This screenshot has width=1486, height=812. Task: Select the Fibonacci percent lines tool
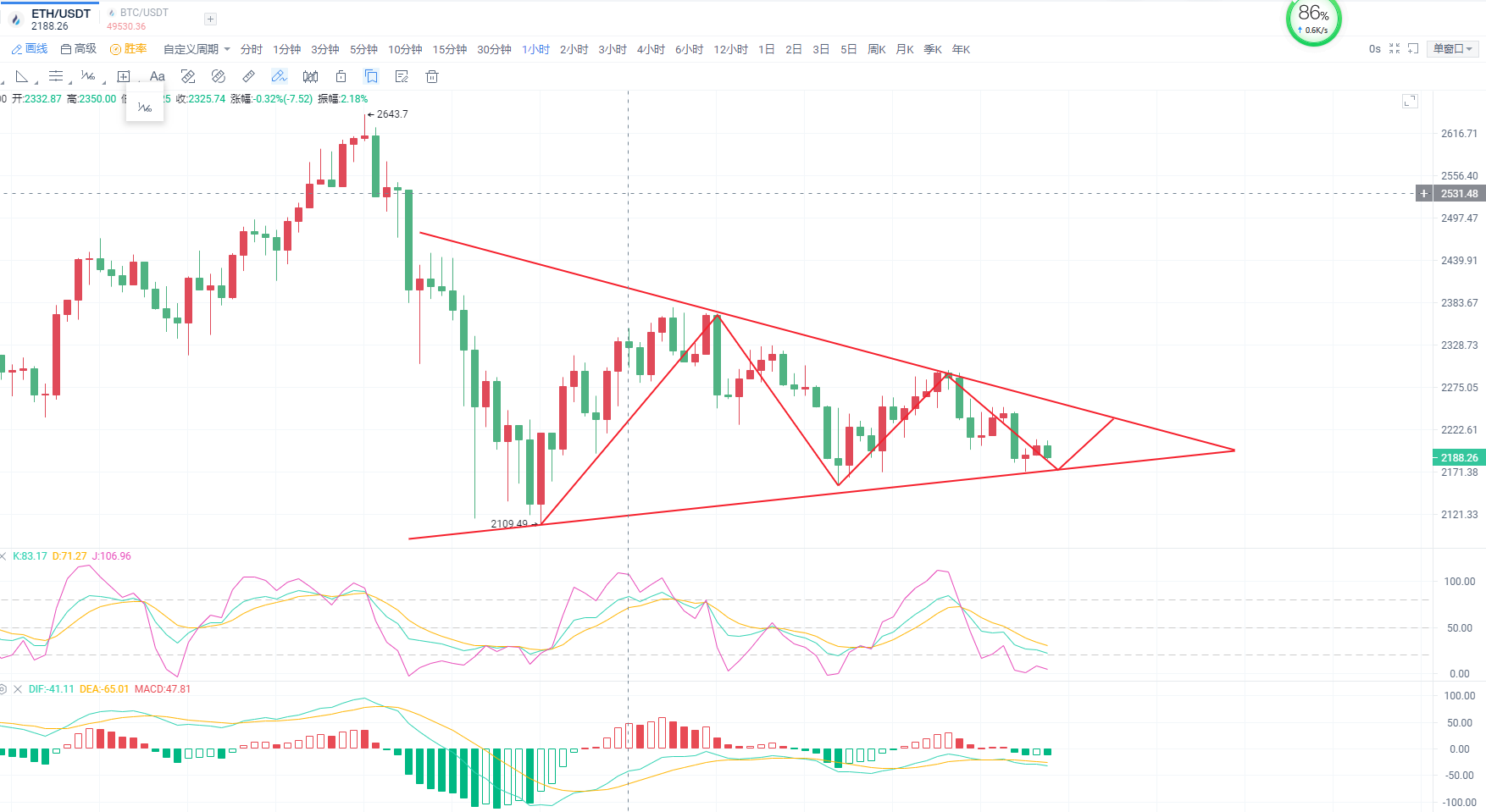[88, 76]
